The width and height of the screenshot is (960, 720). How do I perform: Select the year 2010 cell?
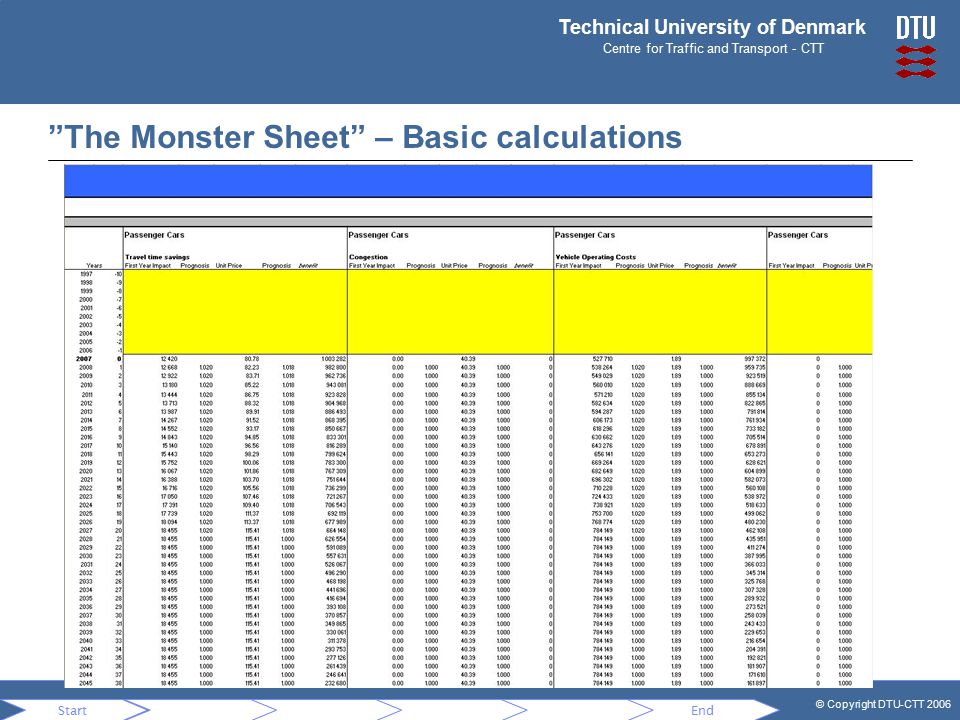pyautogui.click(x=86, y=385)
